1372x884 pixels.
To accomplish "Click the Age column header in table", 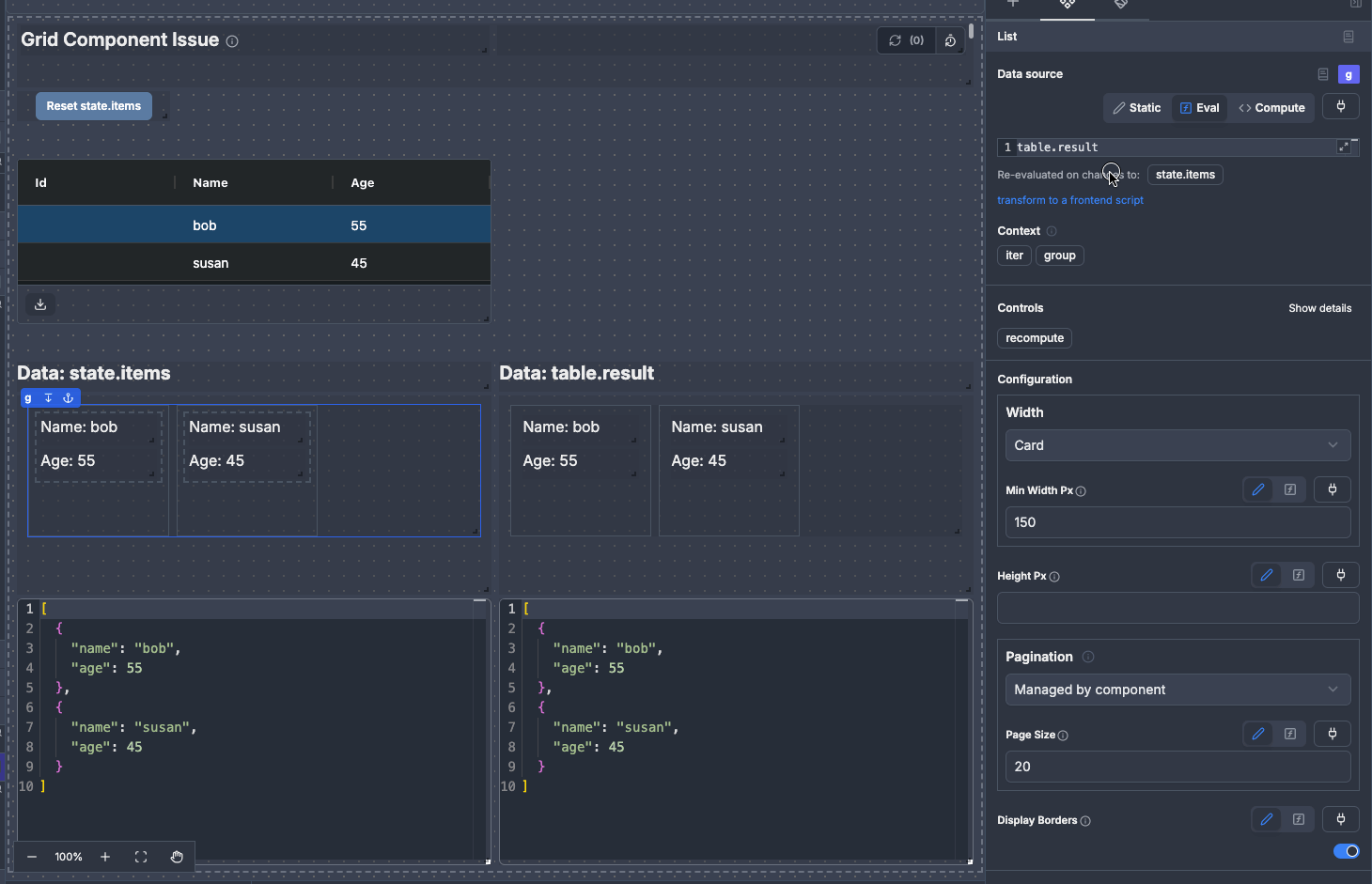I will click(x=412, y=183).
